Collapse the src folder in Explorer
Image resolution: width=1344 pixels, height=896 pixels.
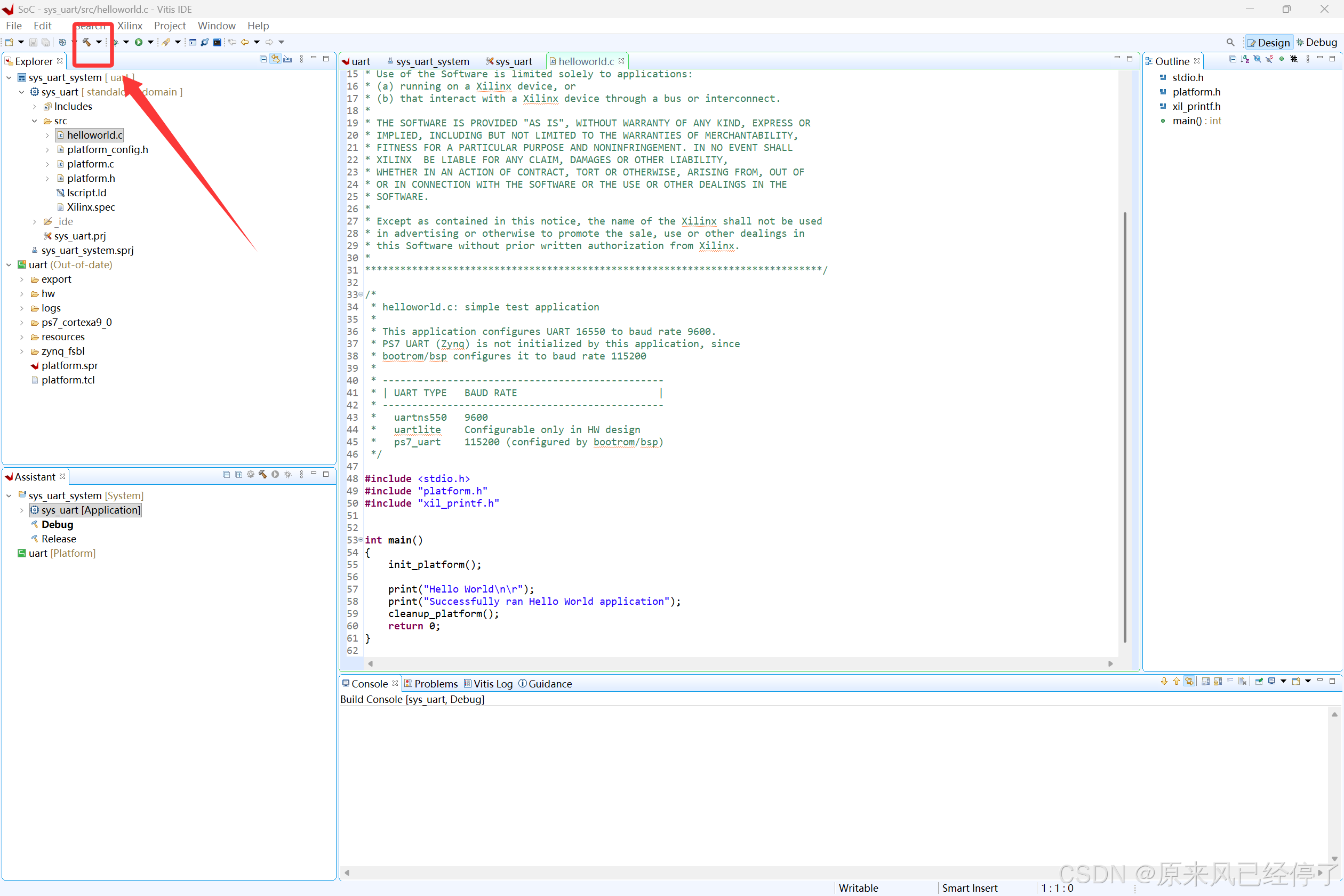(34, 121)
